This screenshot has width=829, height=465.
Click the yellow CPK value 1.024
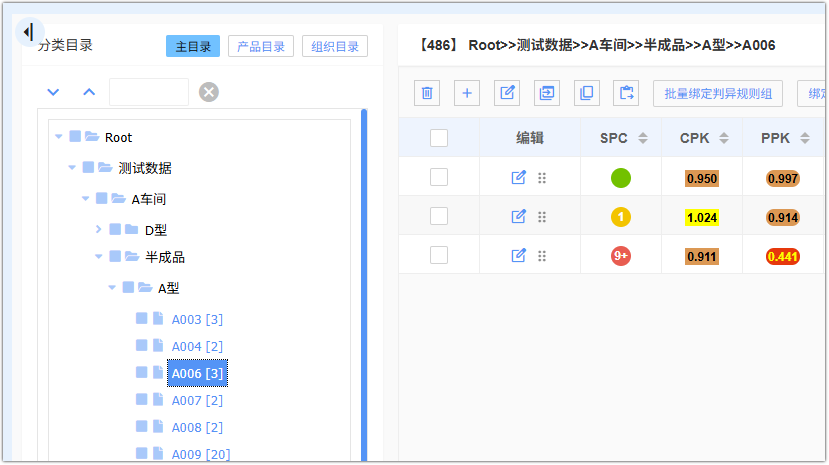click(x=702, y=218)
